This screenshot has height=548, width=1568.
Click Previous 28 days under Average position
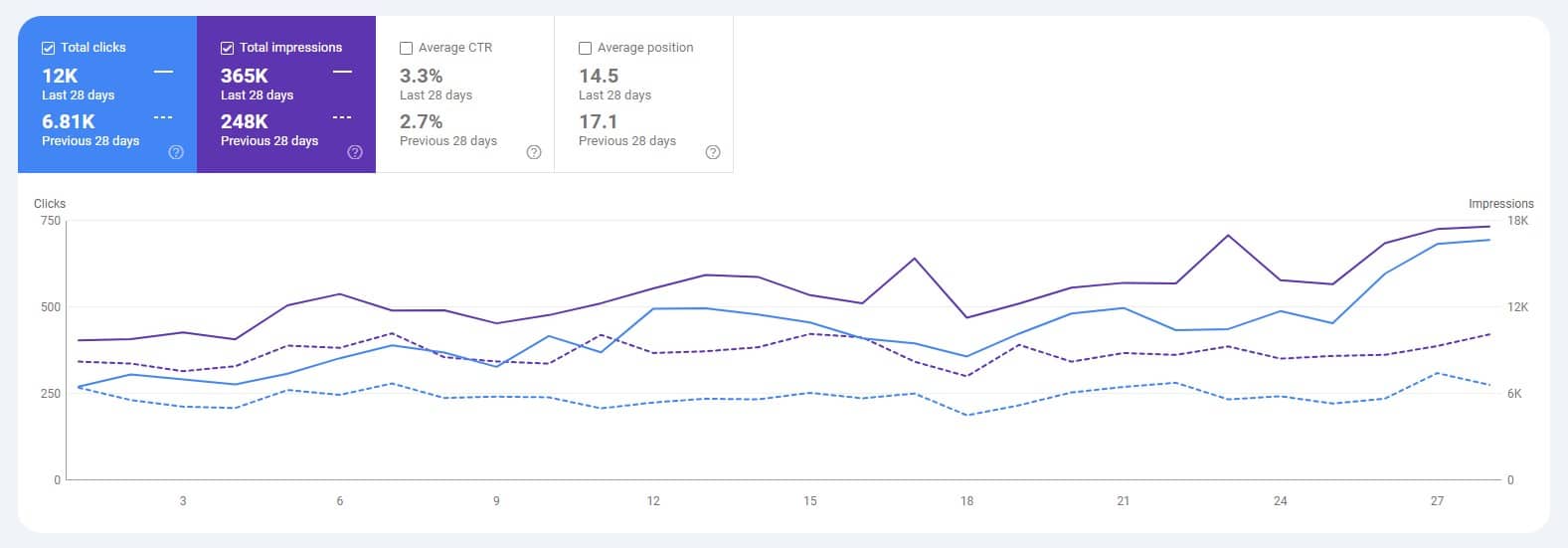pyautogui.click(x=627, y=141)
